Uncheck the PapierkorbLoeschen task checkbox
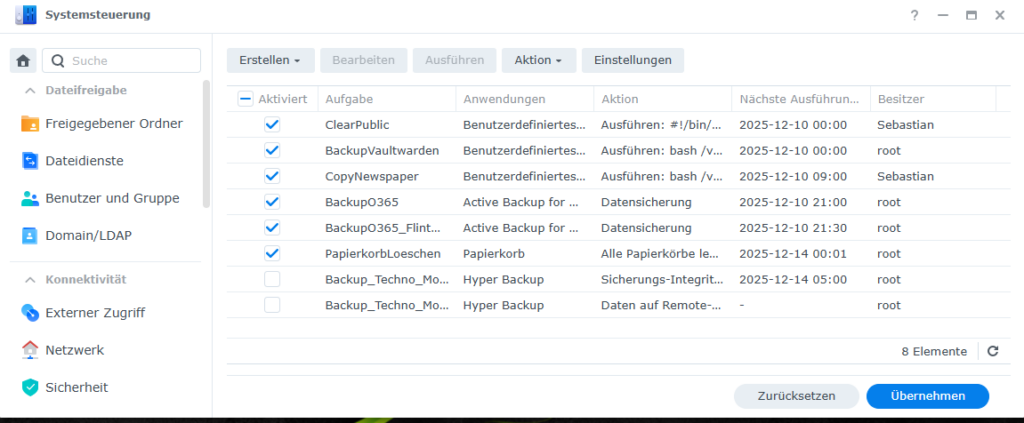The width and height of the screenshot is (1024, 423). (x=272, y=253)
